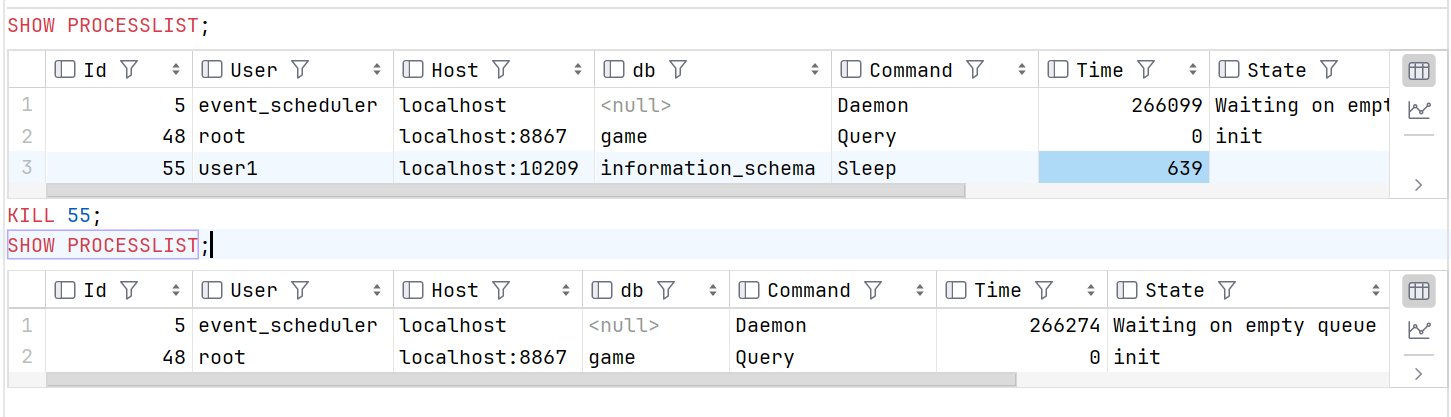The height and width of the screenshot is (417, 1451).
Task: Filter the Id column in first table
Action: [x=128, y=70]
